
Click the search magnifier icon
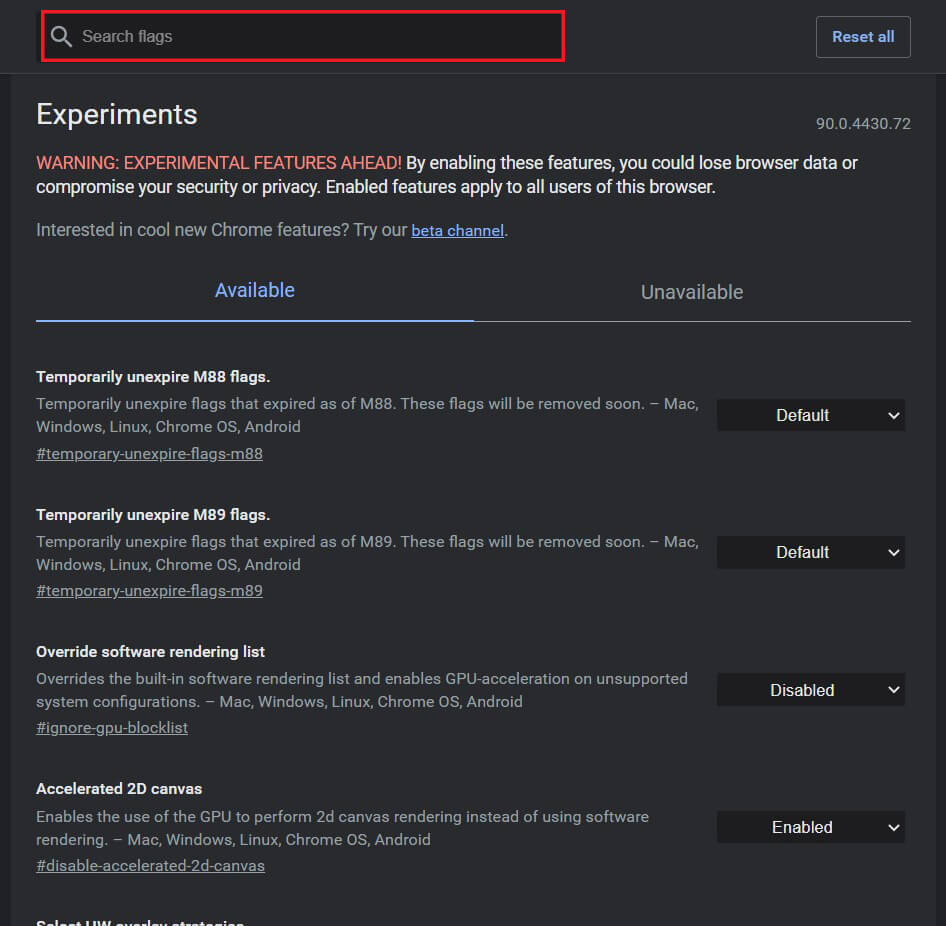(x=61, y=36)
